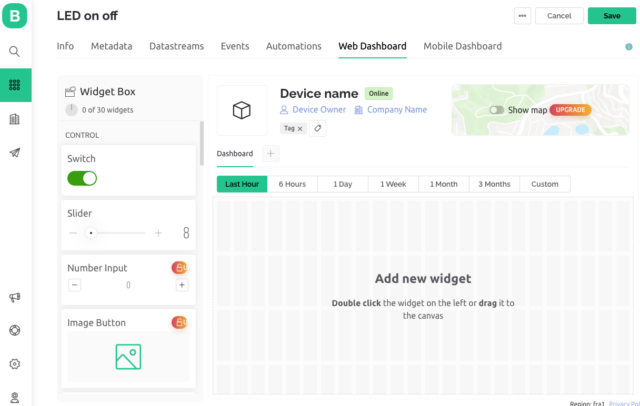Select the 1 Week time range
Image resolution: width=640 pixels, height=406 pixels.
[393, 184]
